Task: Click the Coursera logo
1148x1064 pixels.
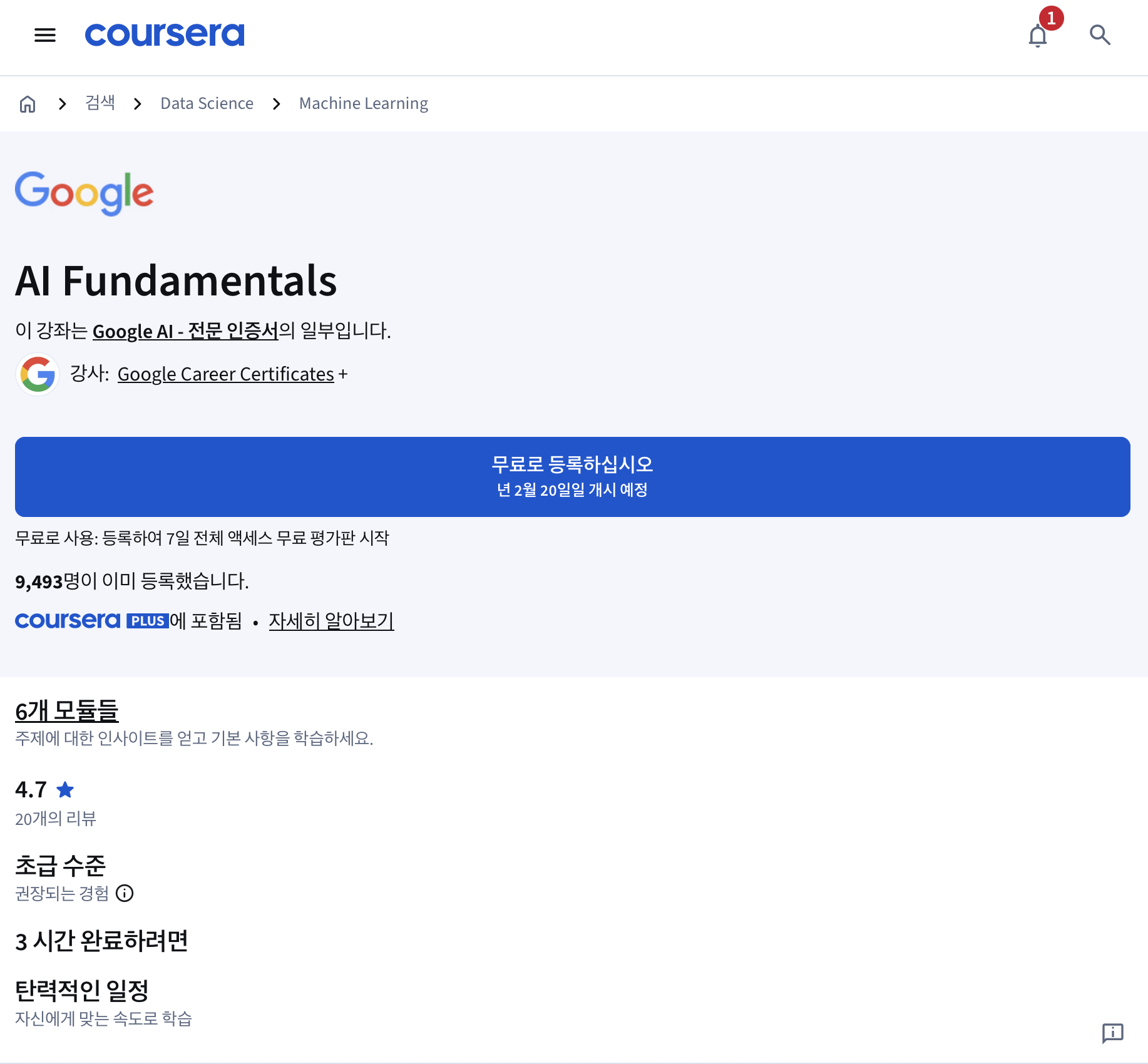Action: (x=165, y=34)
